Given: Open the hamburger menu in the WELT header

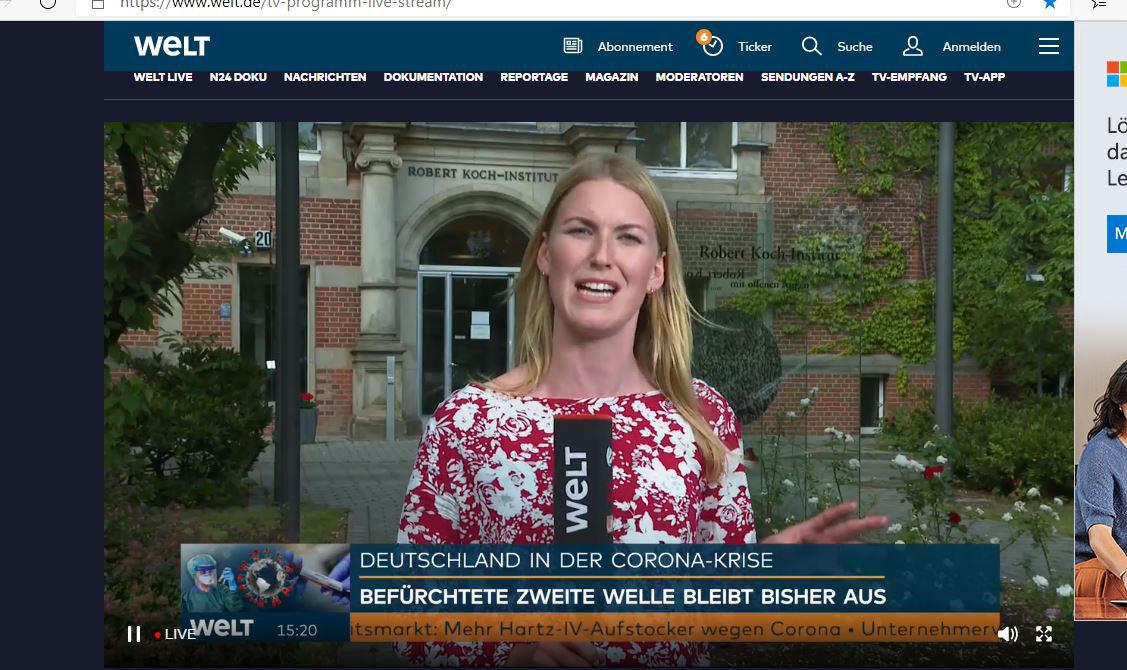Looking at the screenshot, I should [1049, 46].
